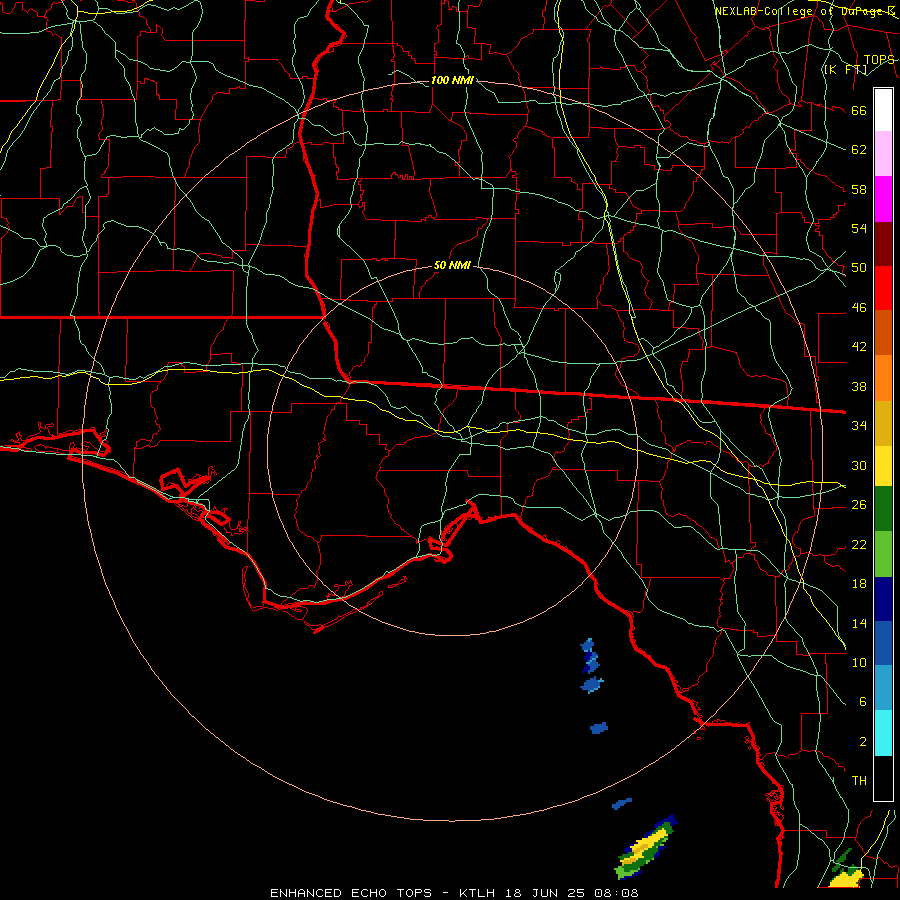Click the light pink legend swatch
Viewport: 900px width, 900px height.
pos(883,154)
